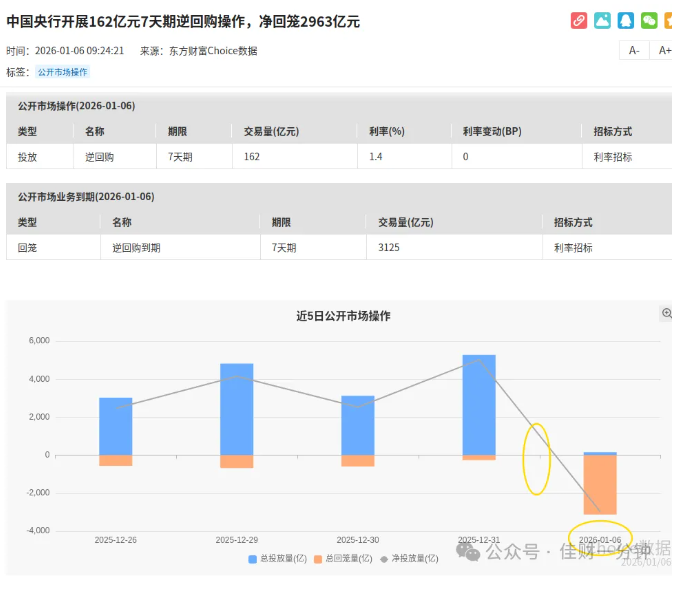Click 利率招标 in the 投放 row
This screenshot has height=592, width=674.
(613, 157)
